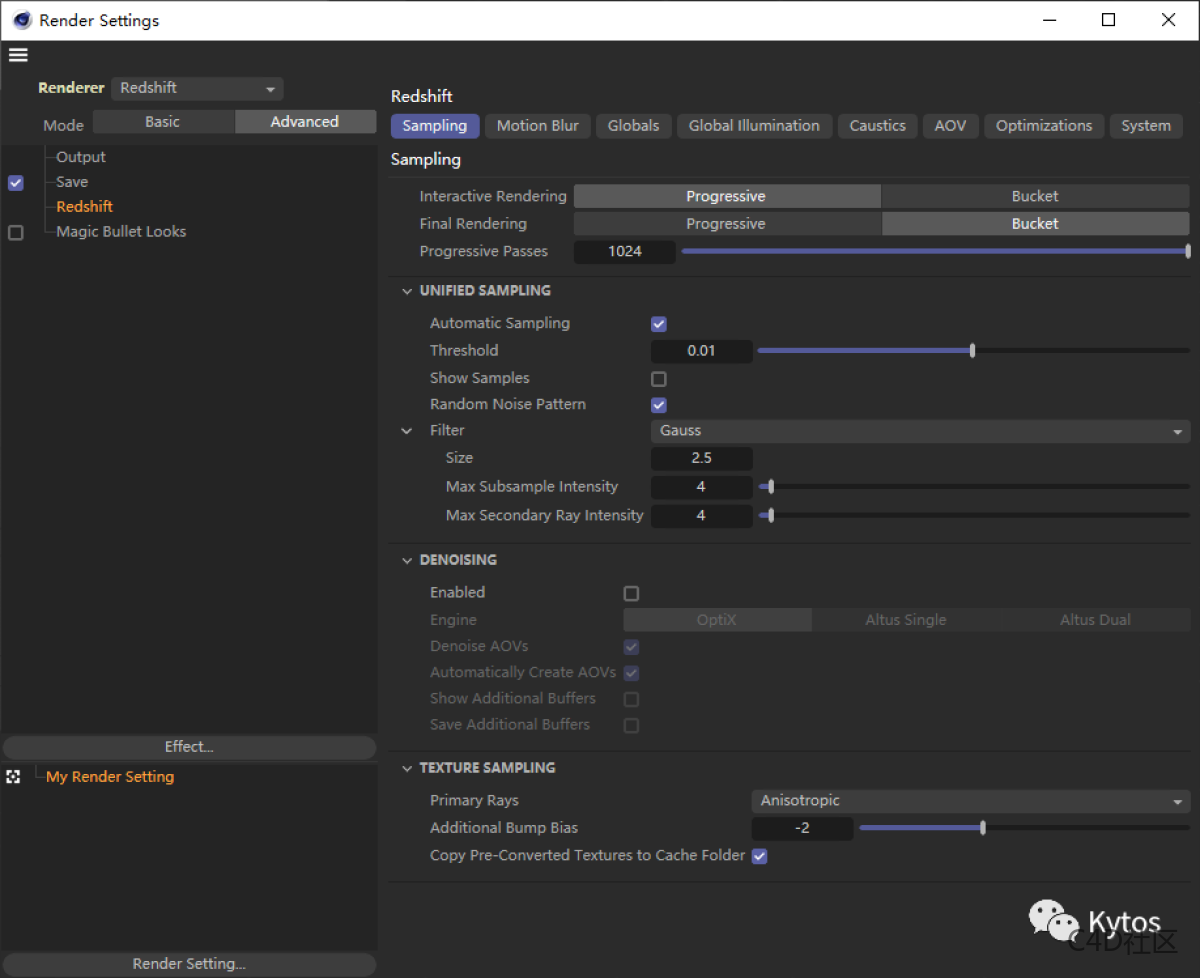
Task: Click the icon beside My Render Setting
Action: coord(13,776)
